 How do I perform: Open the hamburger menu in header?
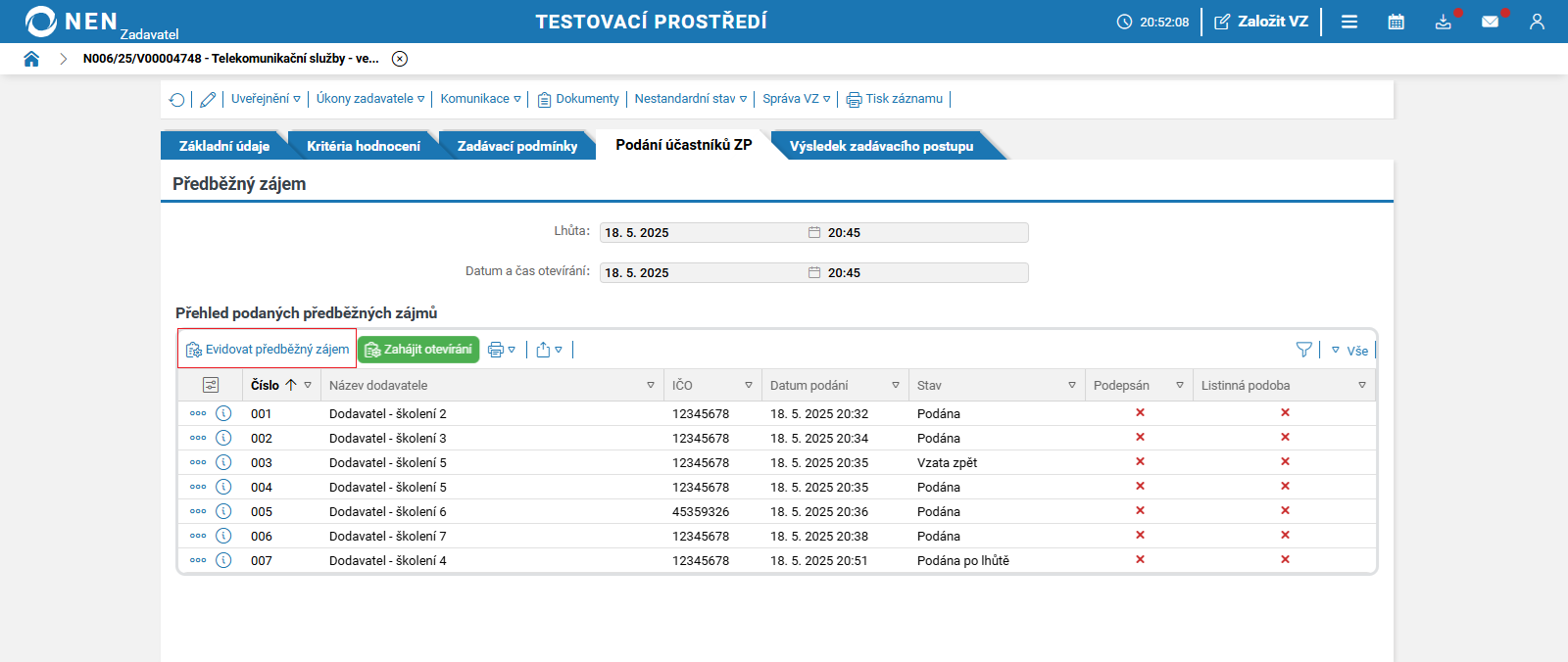[1349, 22]
